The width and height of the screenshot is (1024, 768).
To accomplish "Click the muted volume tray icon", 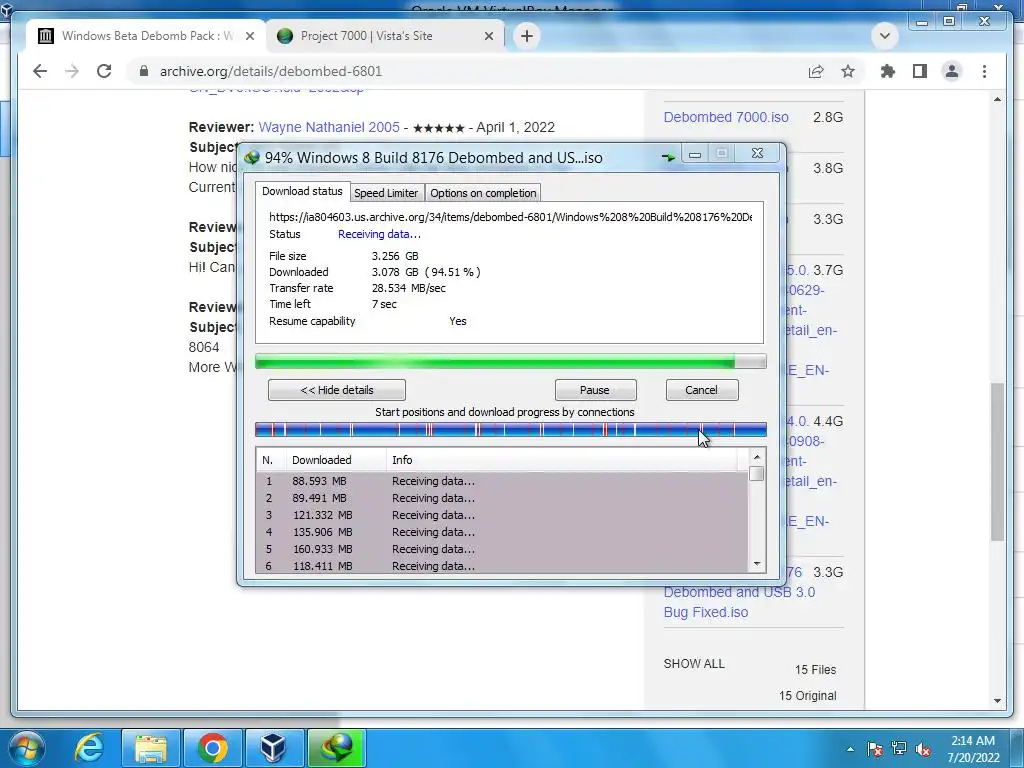I will [x=923, y=749].
